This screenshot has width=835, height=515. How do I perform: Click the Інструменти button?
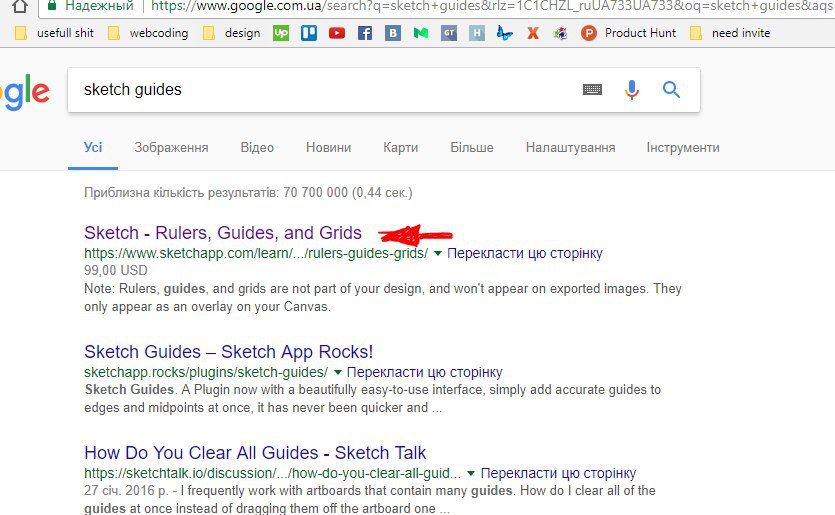pyautogui.click(x=683, y=148)
